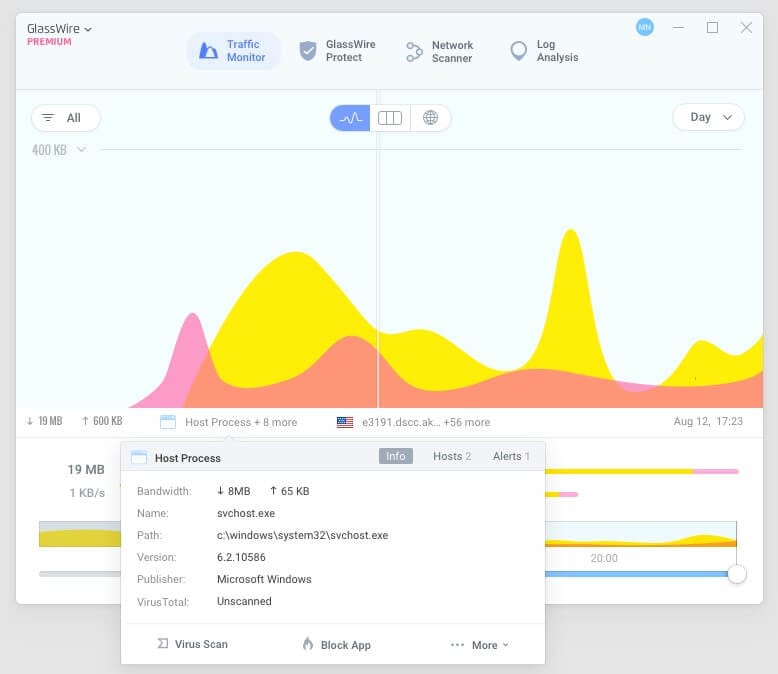Open the Network Scanner tab
778x674 pixels.
pos(439,52)
